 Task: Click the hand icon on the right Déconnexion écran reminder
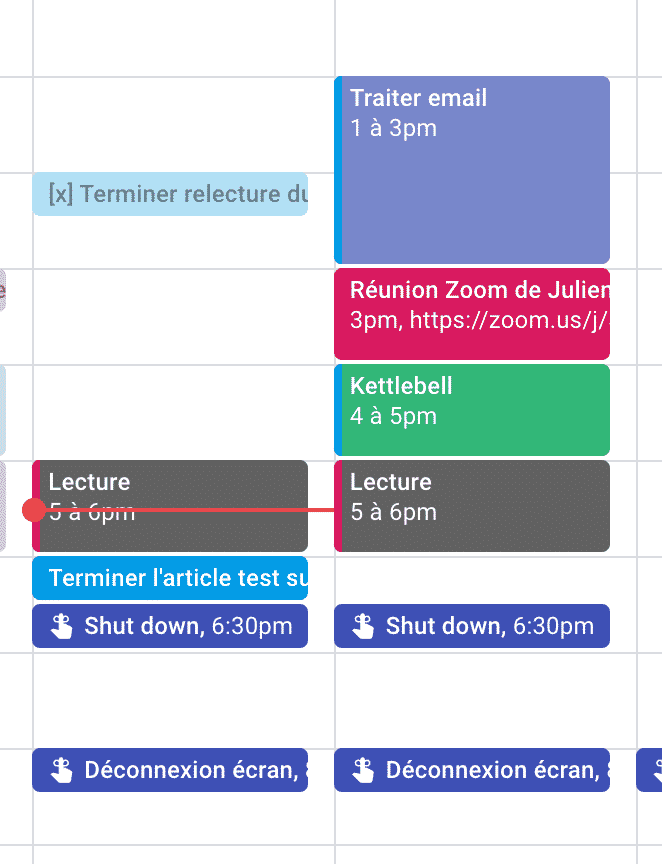pyautogui.click(x=364, y=770)
